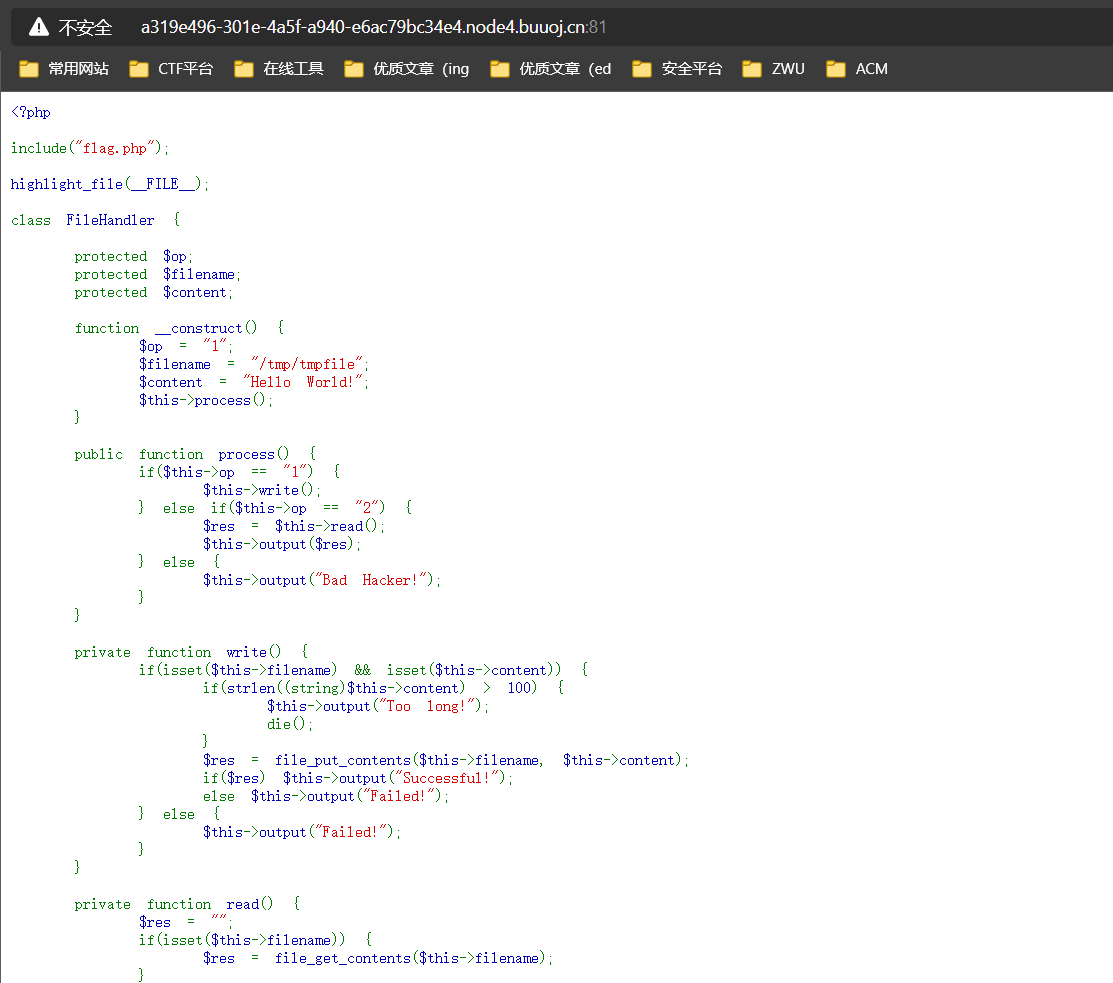Click the if($res) output("Successful!") line
The height and width of the screenshot is (983, 1113).
[358, 779]
